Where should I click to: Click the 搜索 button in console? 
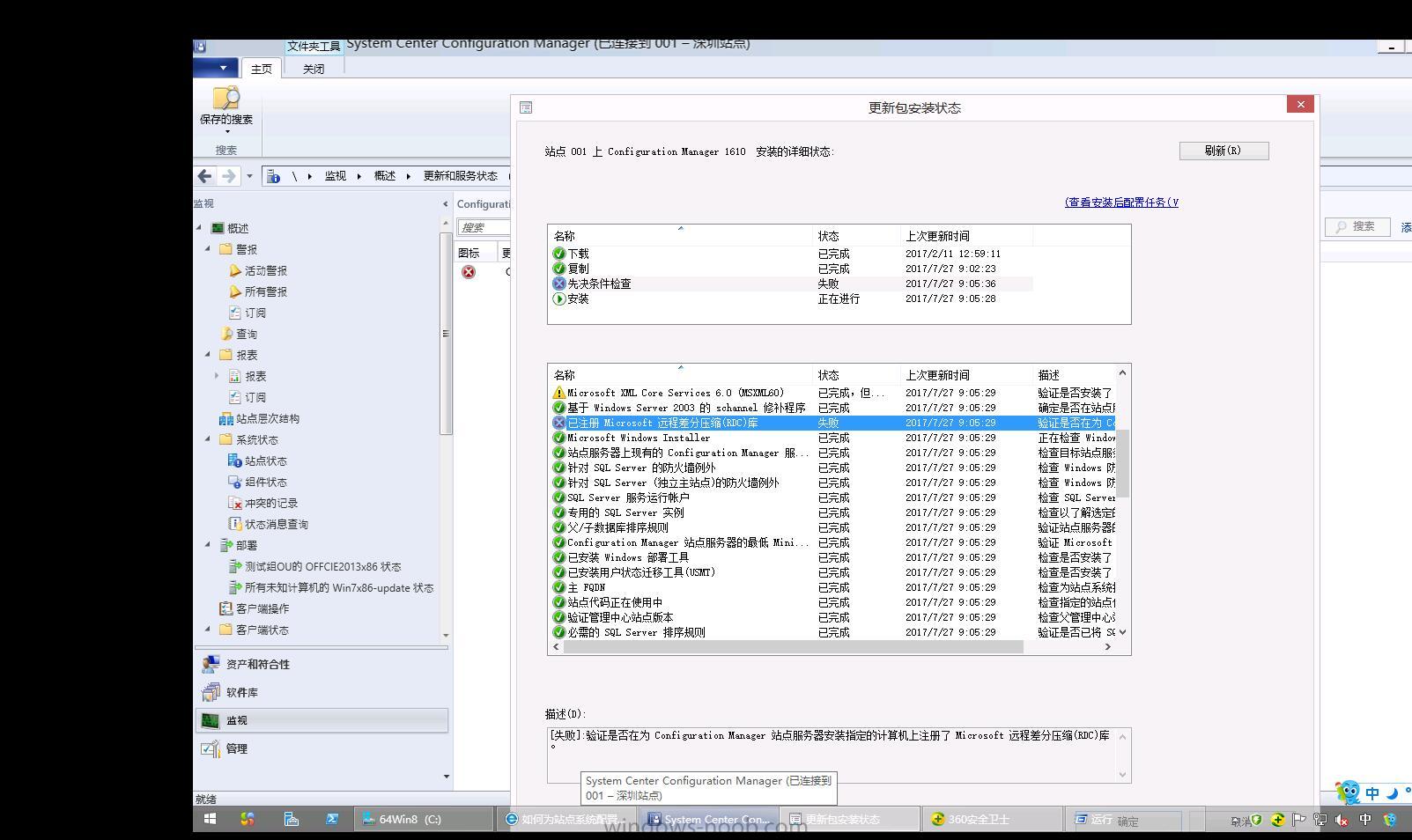pyautogui.click(x=1357, y=226)
